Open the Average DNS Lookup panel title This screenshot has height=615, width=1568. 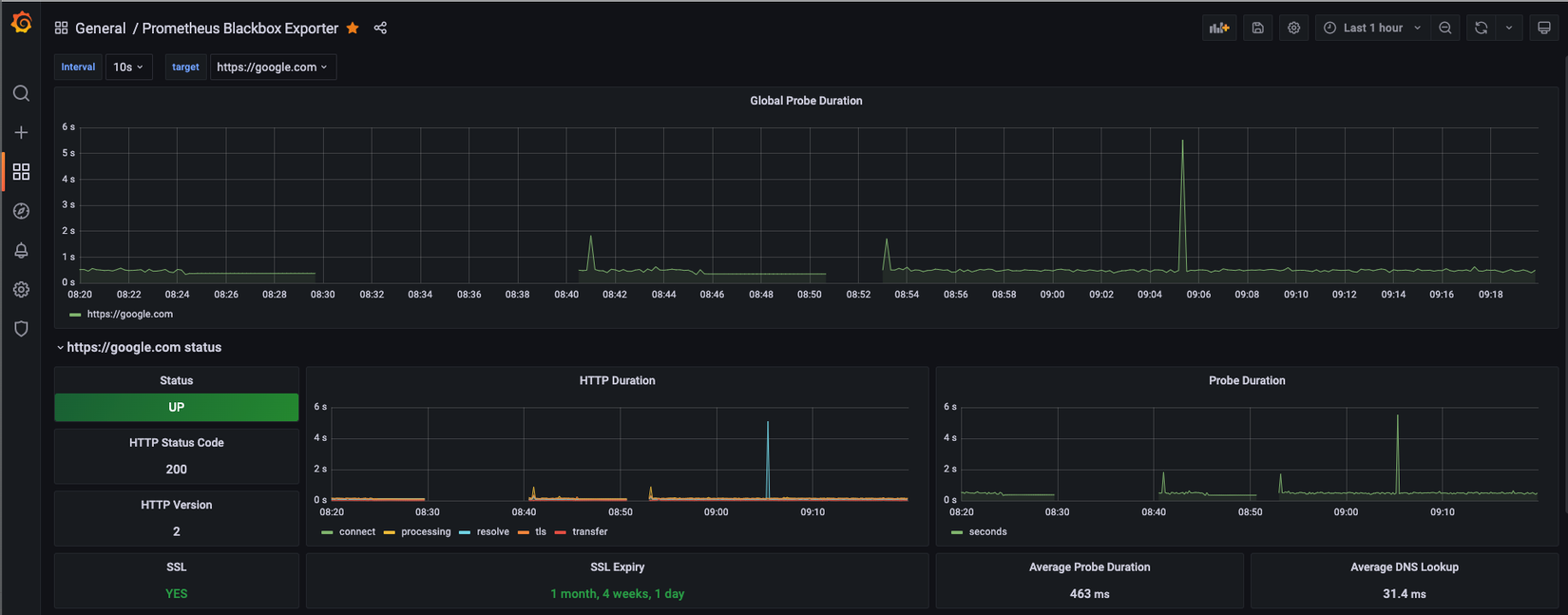[x=1405, y=567]
